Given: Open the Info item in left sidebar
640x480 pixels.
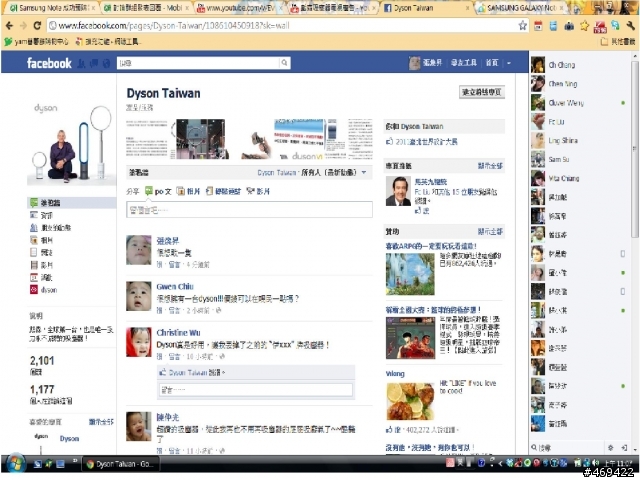Looking at the screenshot, I should click(42, 215).
